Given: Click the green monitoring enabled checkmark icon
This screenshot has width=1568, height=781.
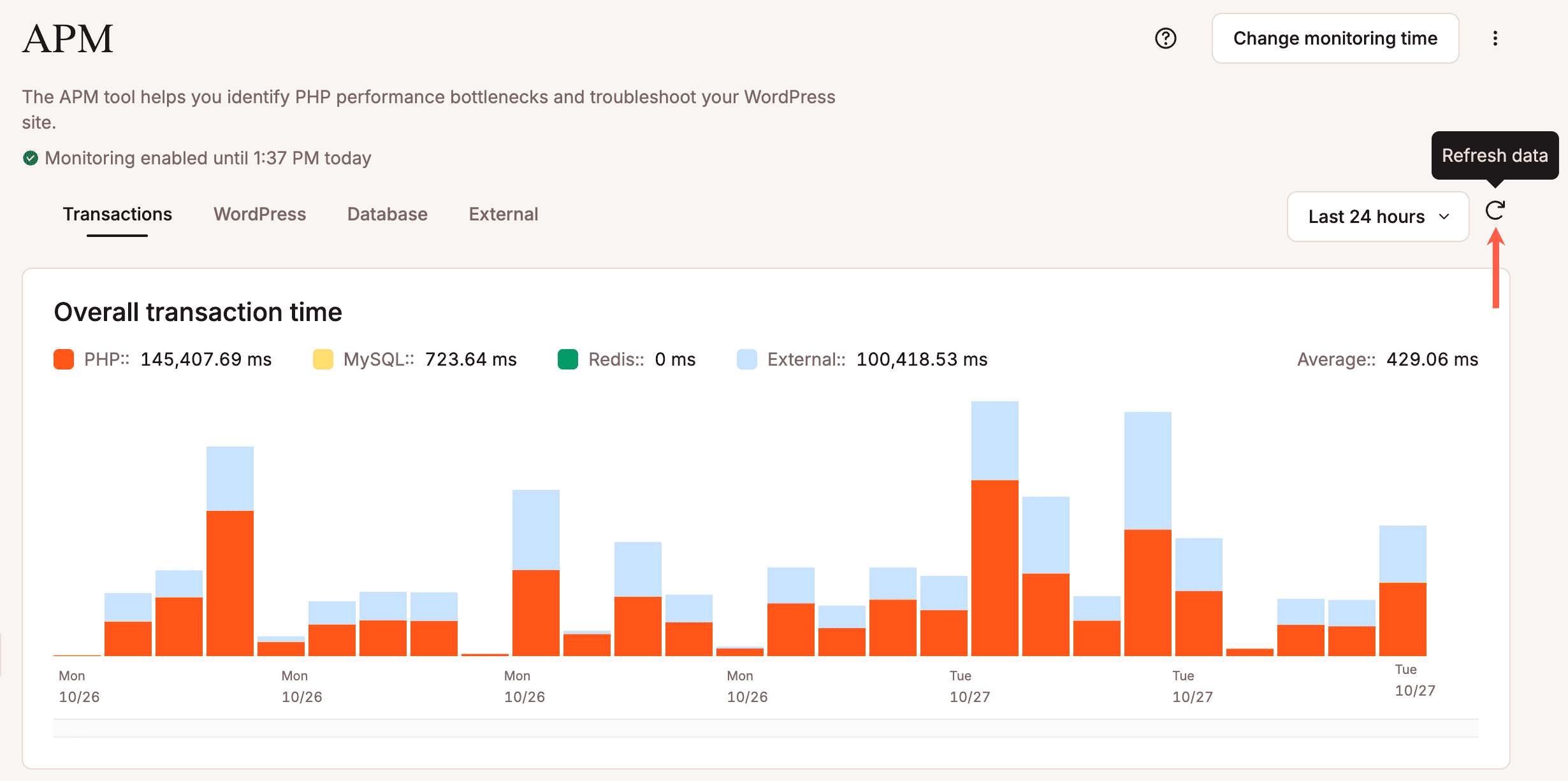Looking at the screenshot, I should pos(31,158).
